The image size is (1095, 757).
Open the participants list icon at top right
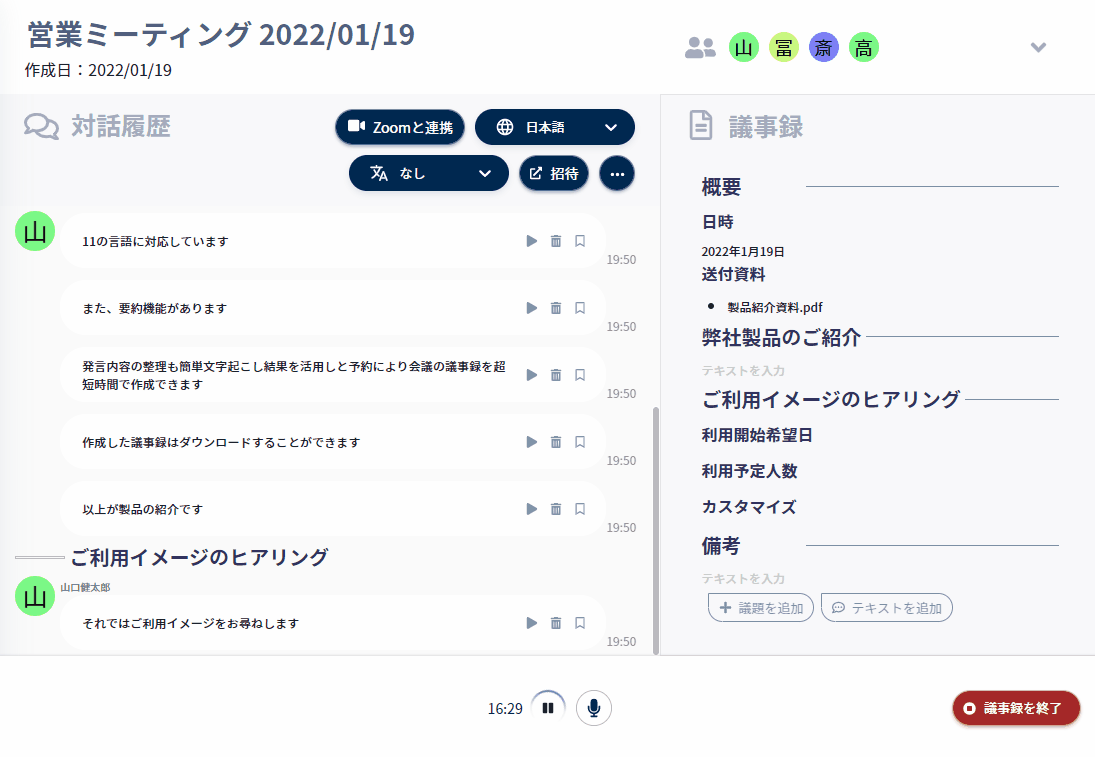(x=698, y=46)
